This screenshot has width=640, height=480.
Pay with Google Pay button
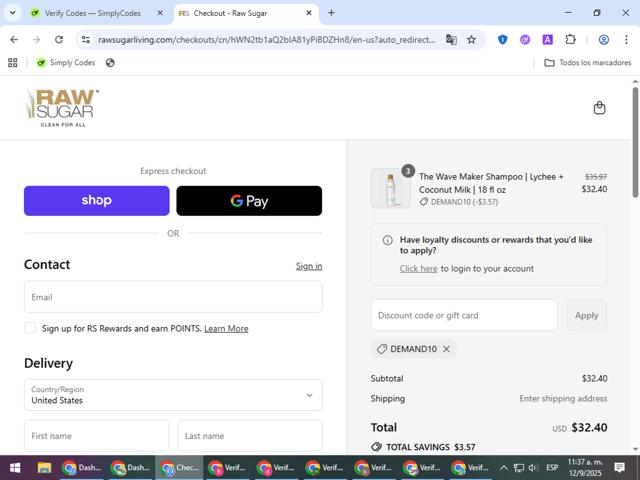(x=249, y=201)
